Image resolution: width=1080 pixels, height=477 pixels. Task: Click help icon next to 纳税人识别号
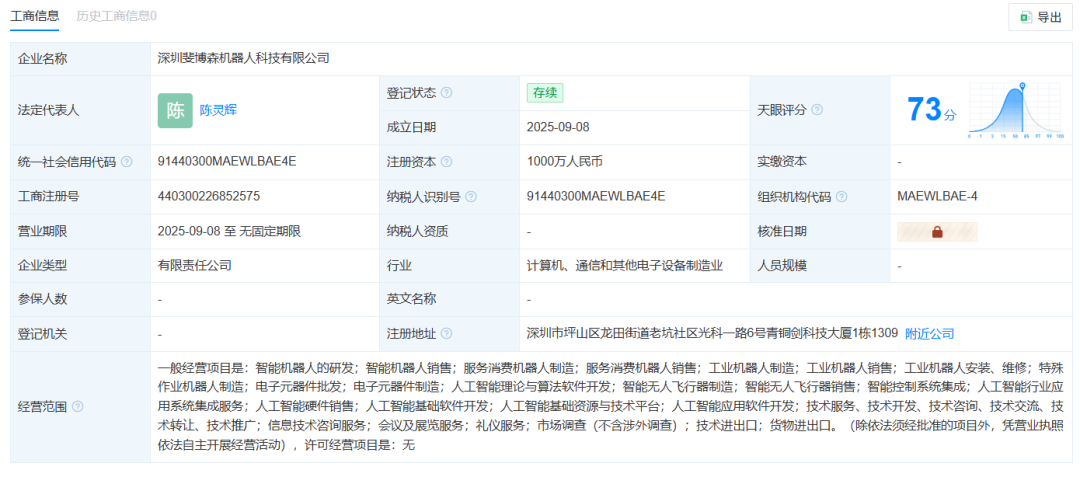tap(470, 197)
